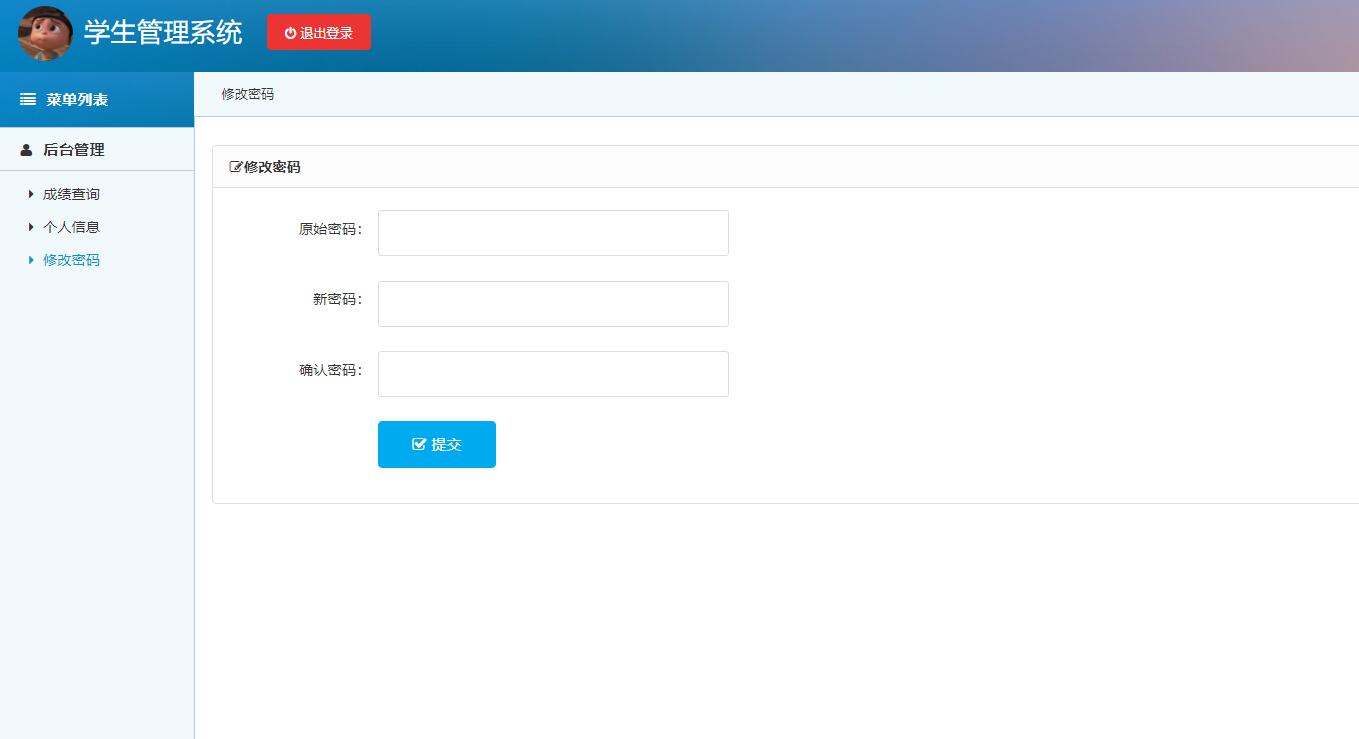
Task: Click the edit icon in the panel header
Action: coord(236,167)
